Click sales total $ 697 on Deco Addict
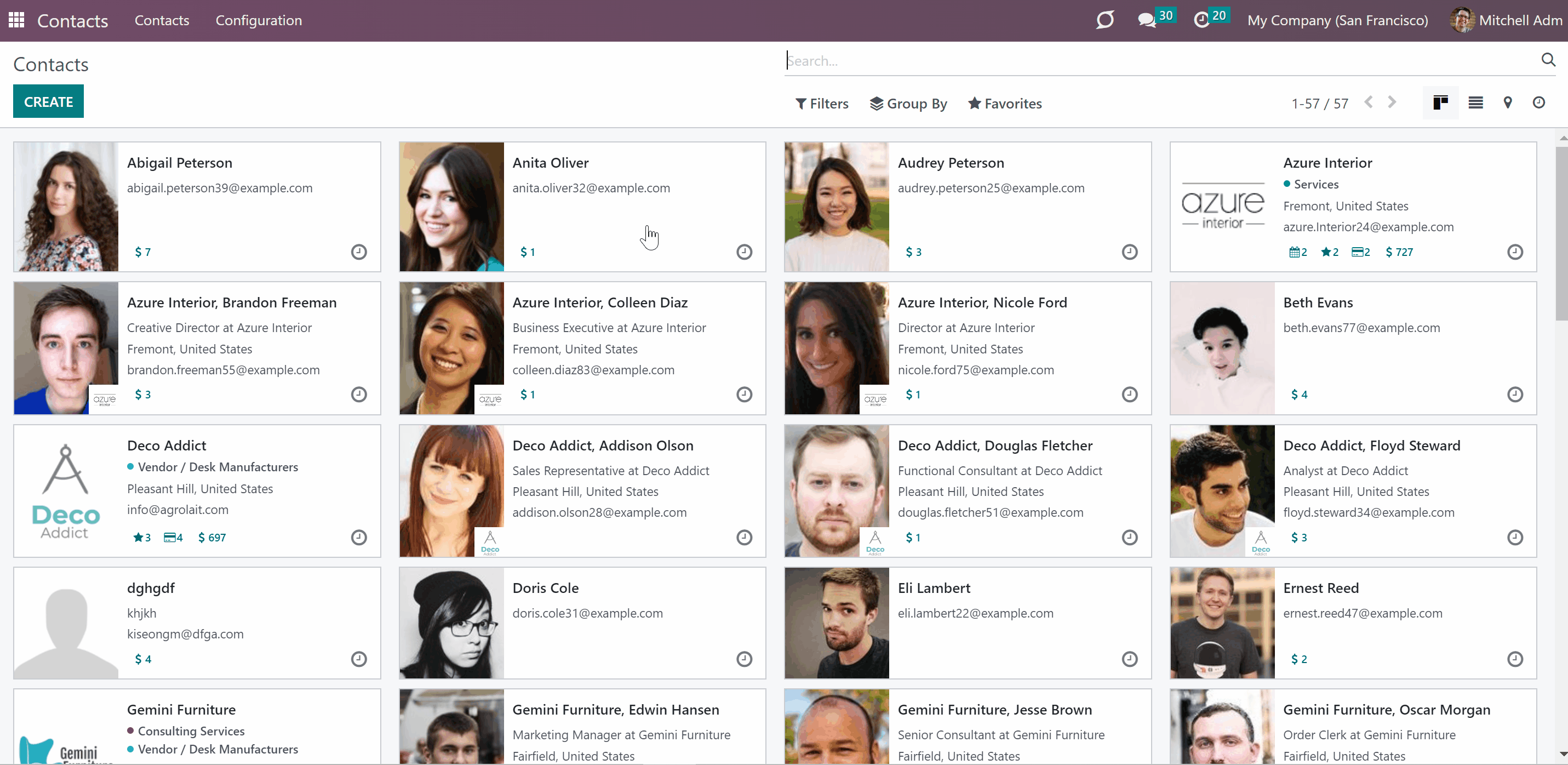 pos(212,537)
